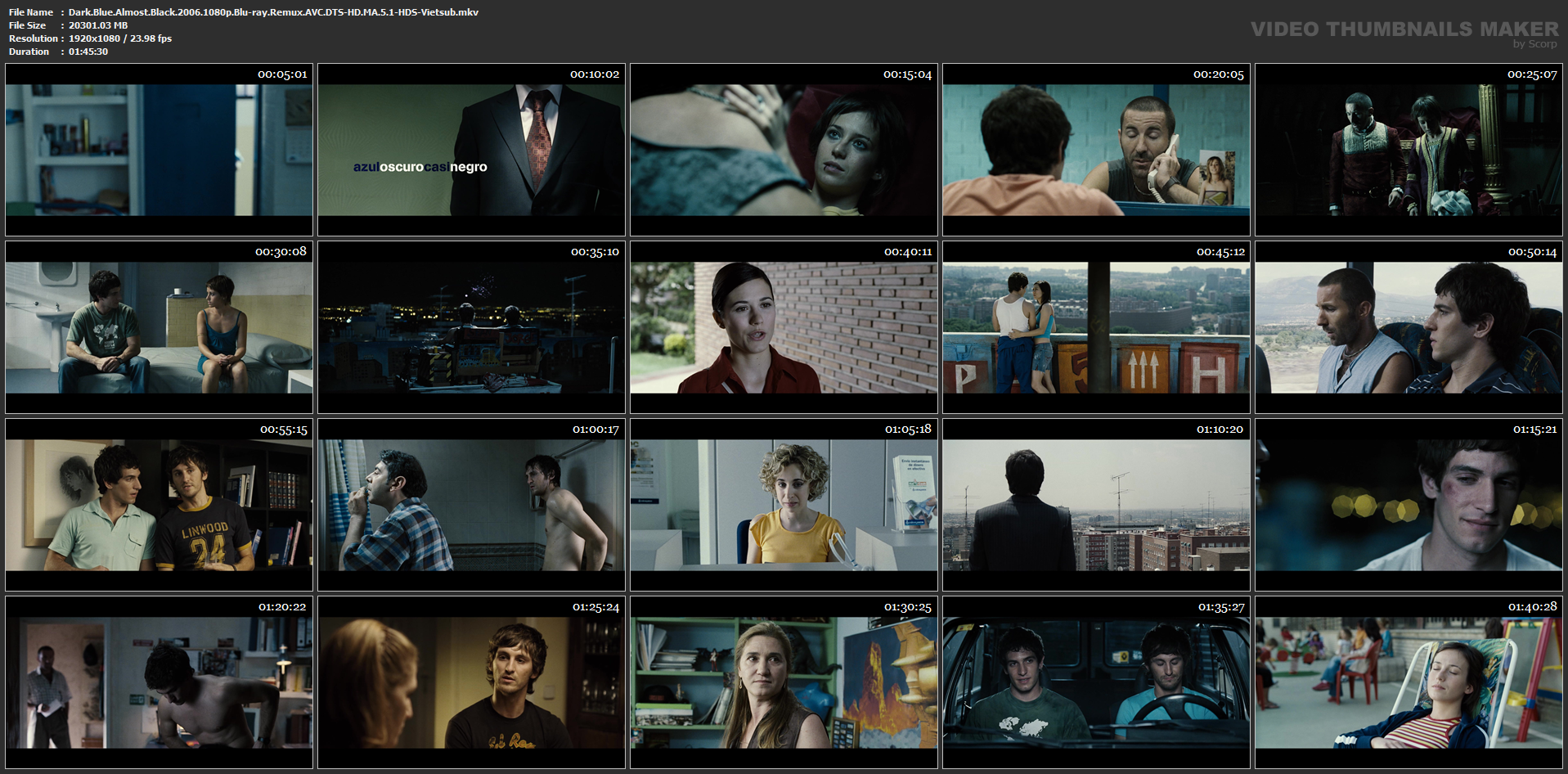Click the 'File Name' label
The height and width of the screenshot is (774, 1568).
(x=31, y=12)
